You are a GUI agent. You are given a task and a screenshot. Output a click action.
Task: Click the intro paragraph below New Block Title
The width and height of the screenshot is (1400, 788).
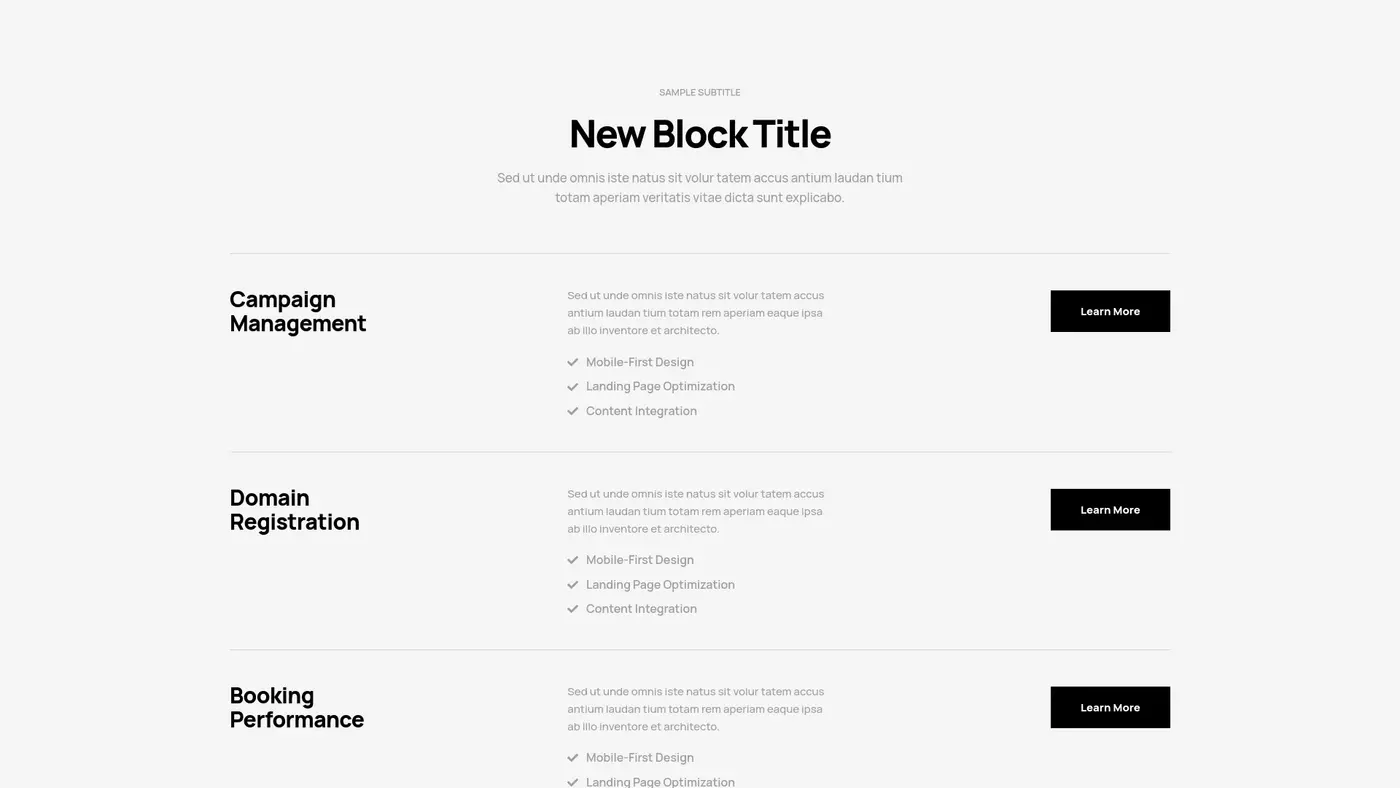click(x=700, y=187)
